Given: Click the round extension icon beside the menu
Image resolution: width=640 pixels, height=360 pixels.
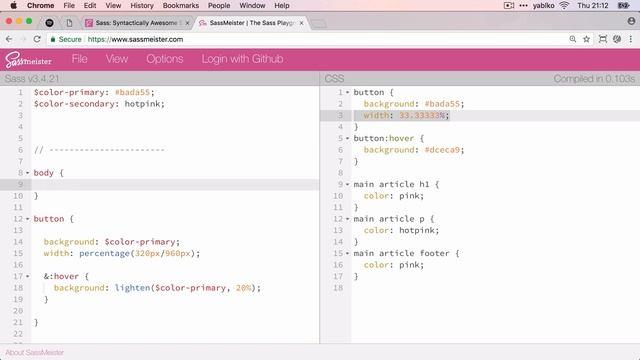Looking at the screenshot, I should 617,39.
